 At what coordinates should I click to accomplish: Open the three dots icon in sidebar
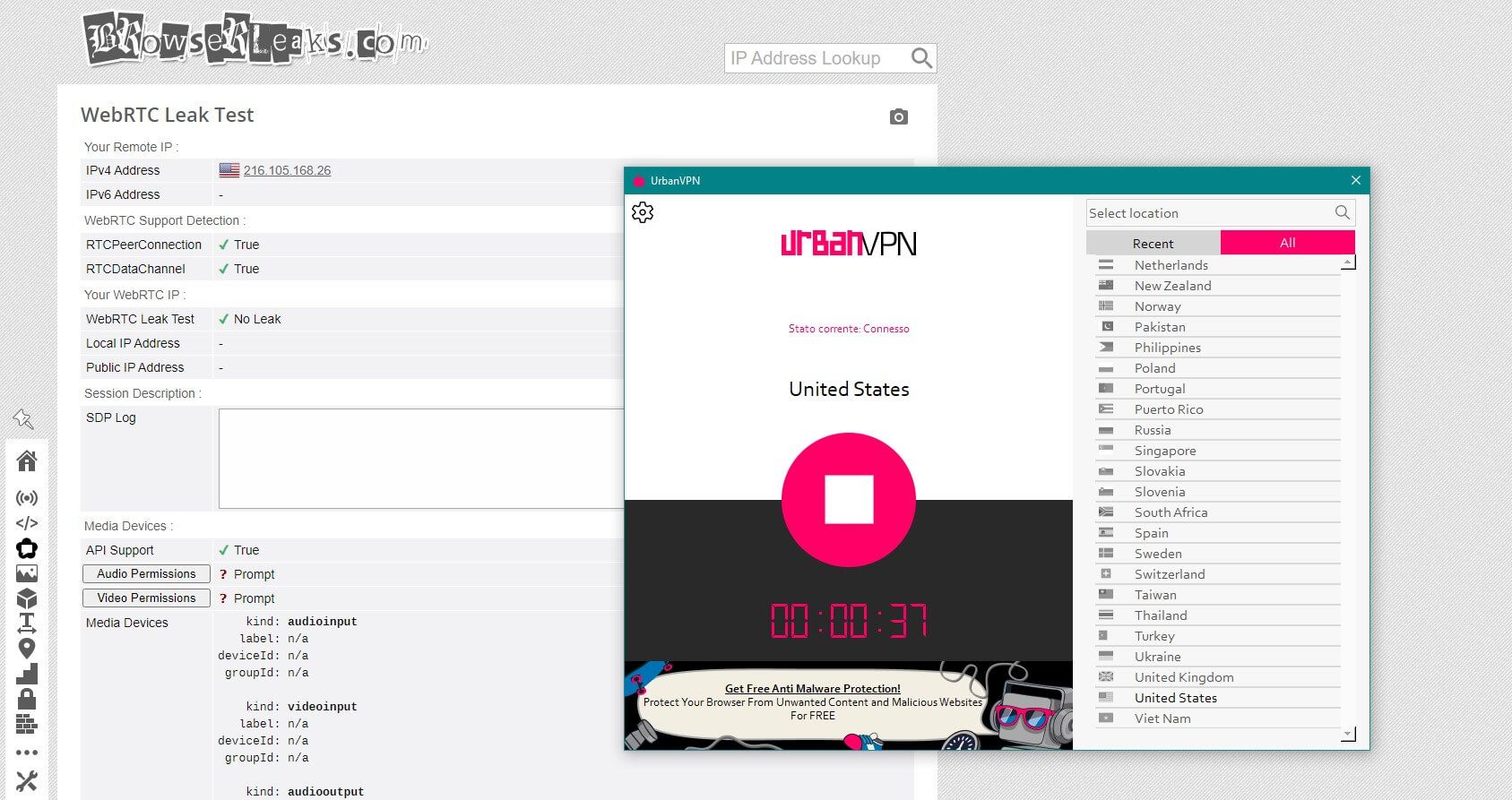pyautogui.click(x=27, y=753)
